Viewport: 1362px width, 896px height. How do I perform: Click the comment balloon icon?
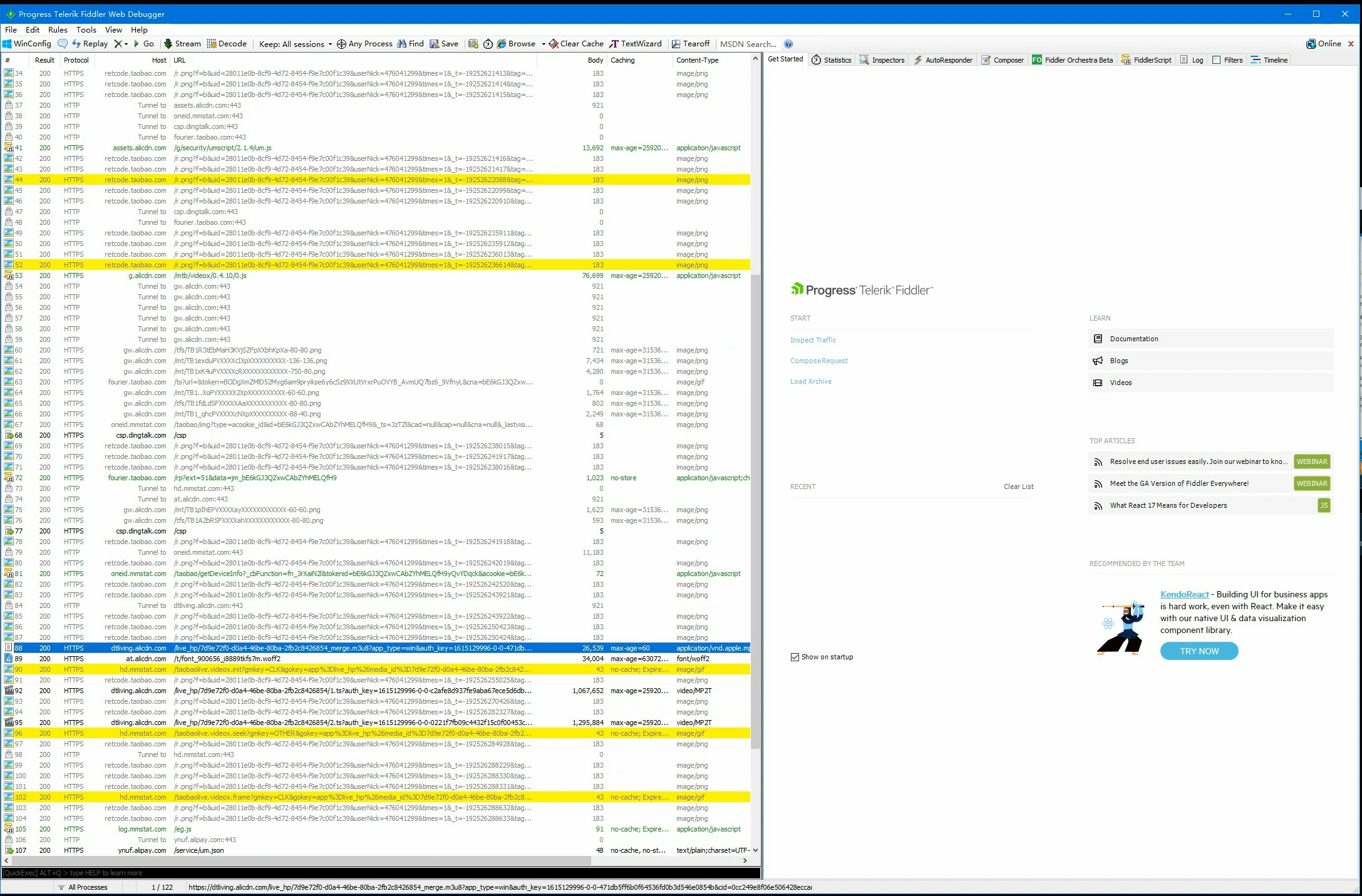point(63,44)
